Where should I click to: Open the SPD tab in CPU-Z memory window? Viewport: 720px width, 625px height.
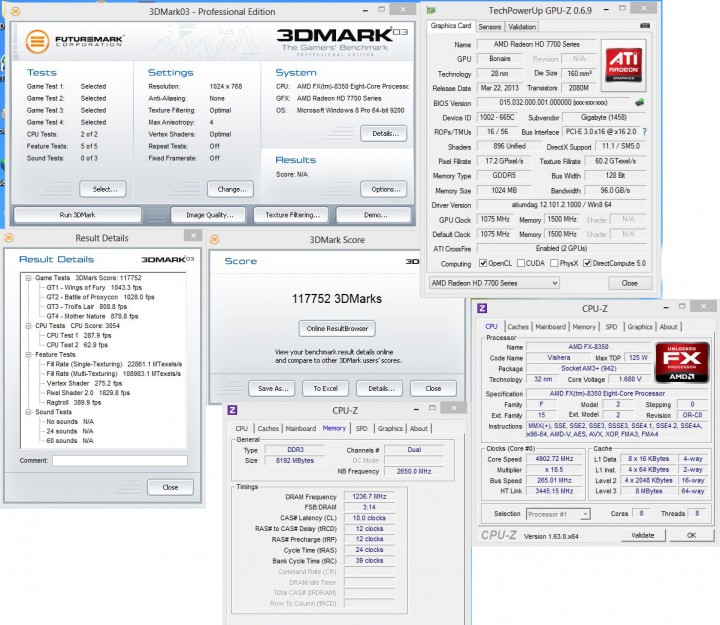coord(361,428)
